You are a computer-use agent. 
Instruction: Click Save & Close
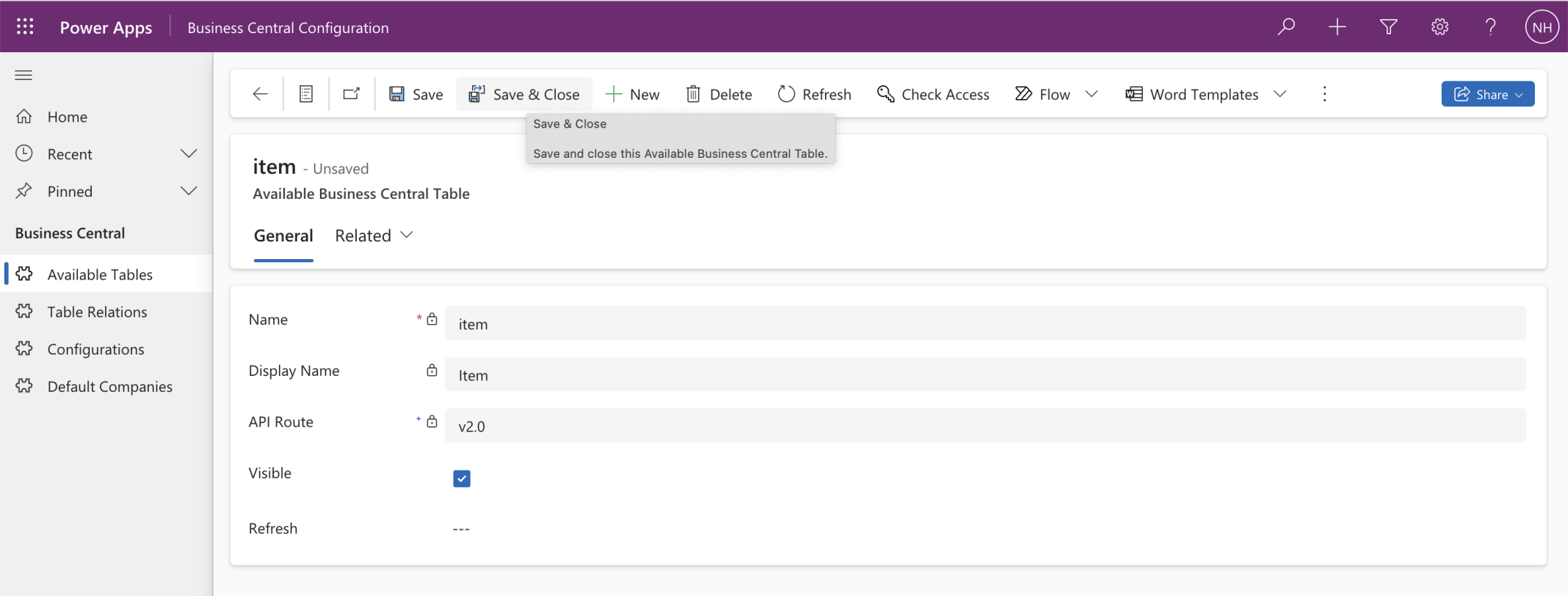(x=524, y=94)
